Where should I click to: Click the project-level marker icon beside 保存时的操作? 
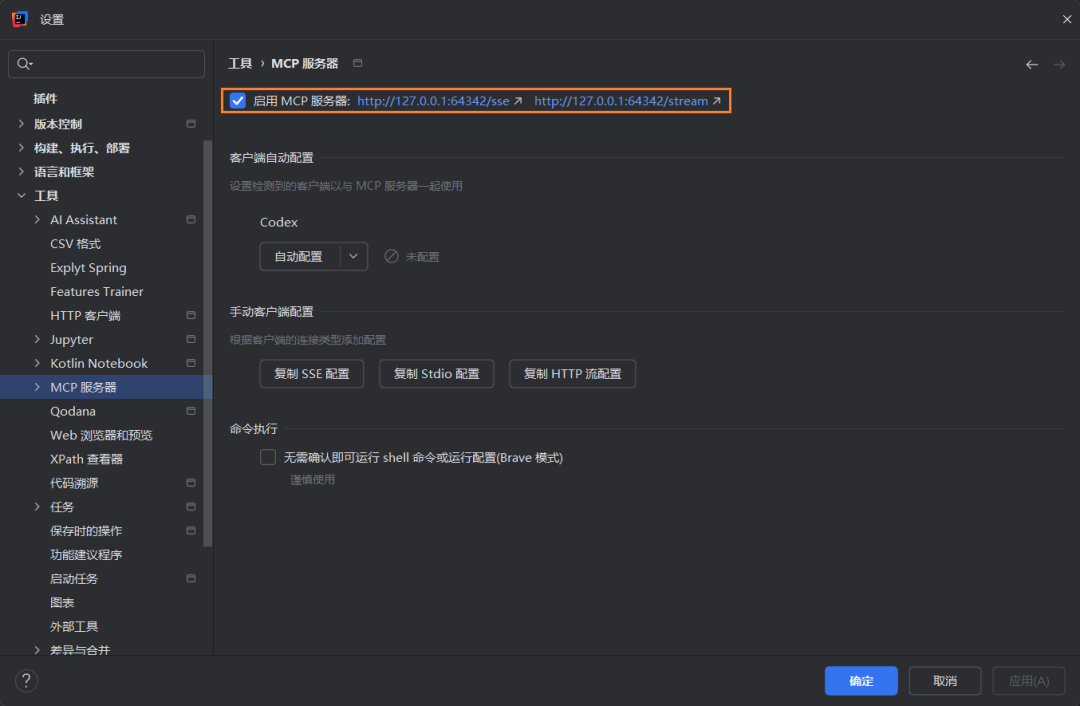point(191,531)
